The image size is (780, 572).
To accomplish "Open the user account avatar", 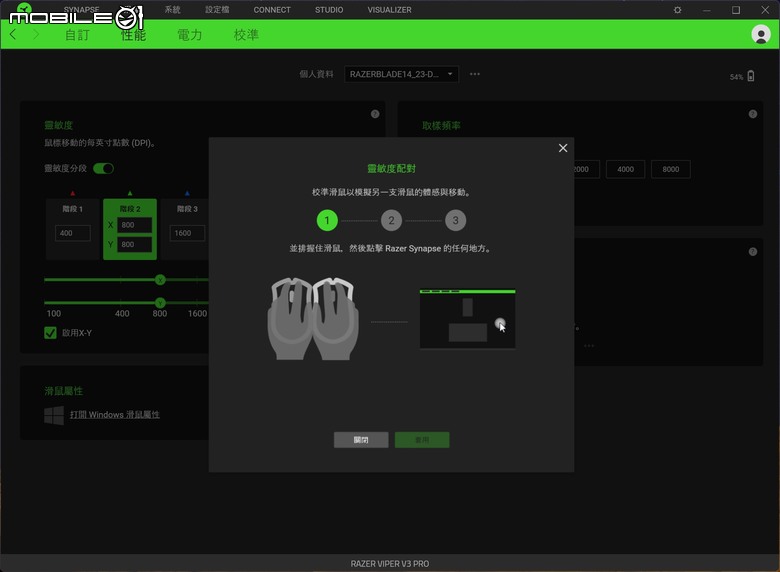I will 761,34.
